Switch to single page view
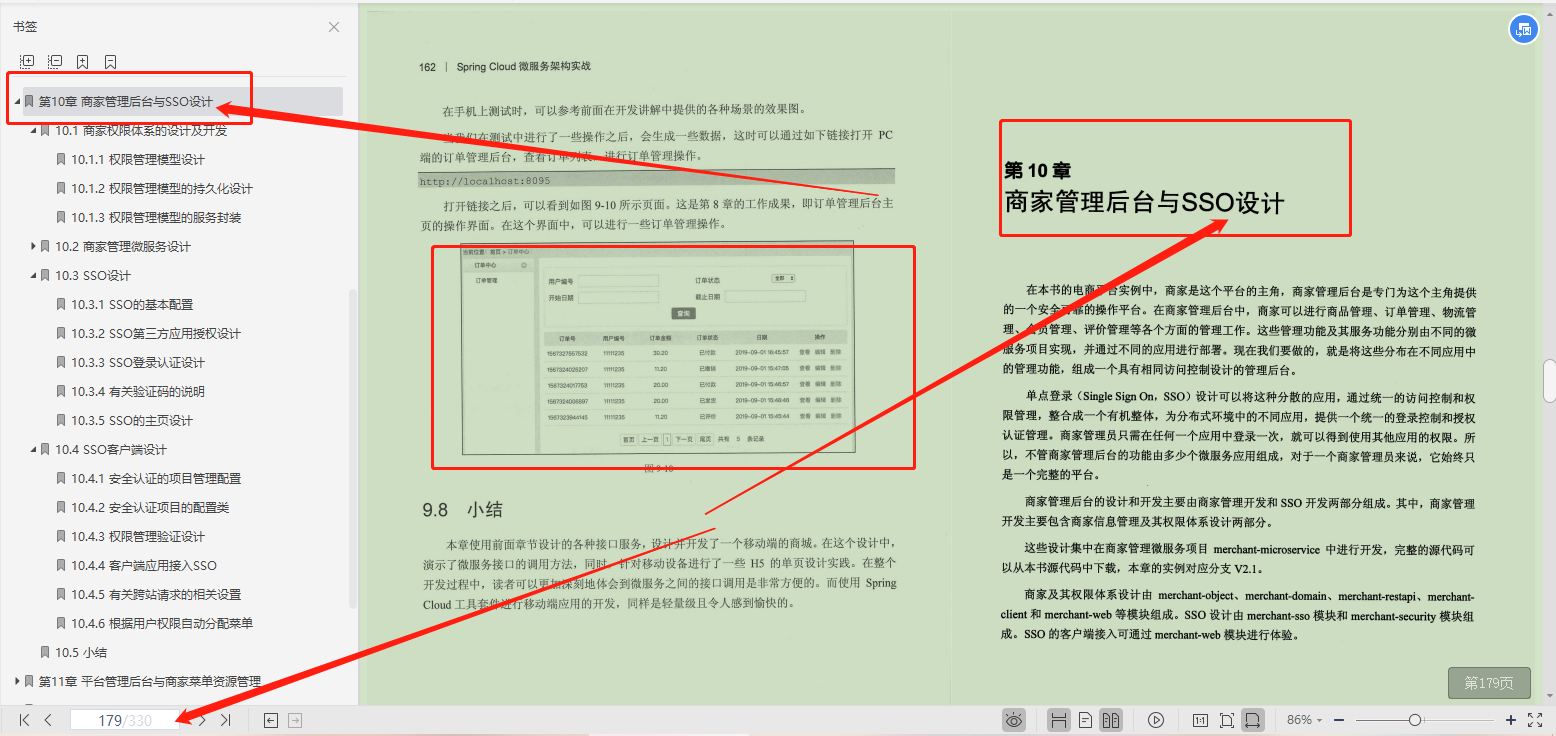Screen dimensions: 1556x736 (x=1085, y=720)
